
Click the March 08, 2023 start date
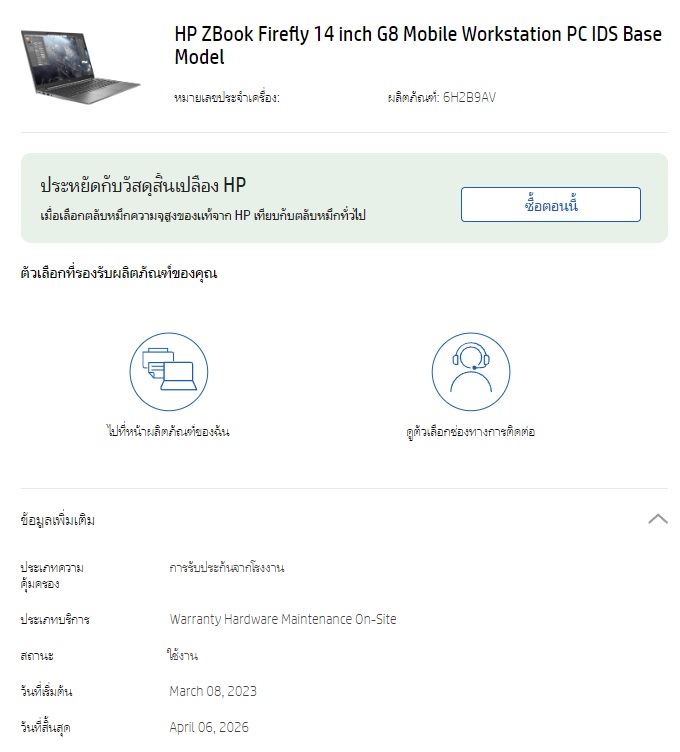click(x=213, y=691)
